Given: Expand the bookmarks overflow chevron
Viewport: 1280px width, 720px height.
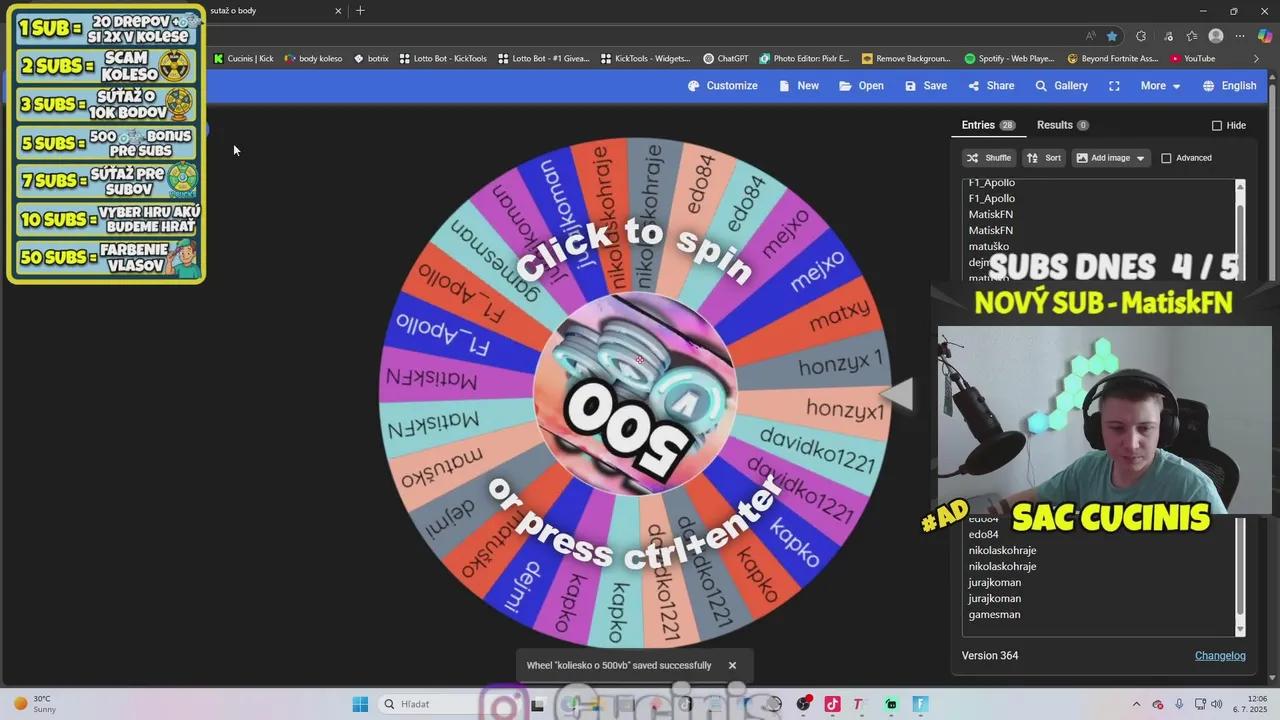Looking at the screenshot, I should click(1256, 59).
